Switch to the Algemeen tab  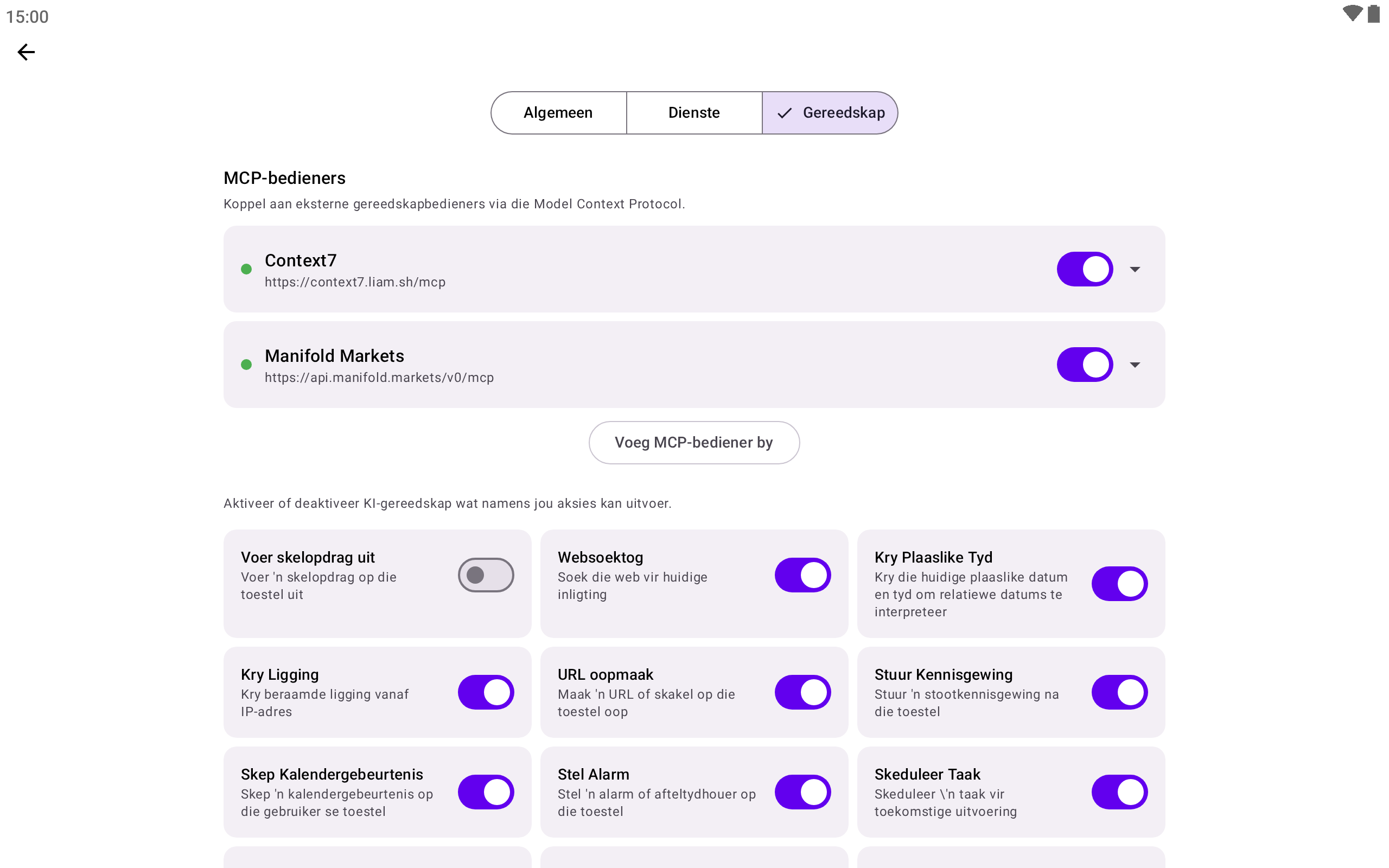tap(558, 113)
